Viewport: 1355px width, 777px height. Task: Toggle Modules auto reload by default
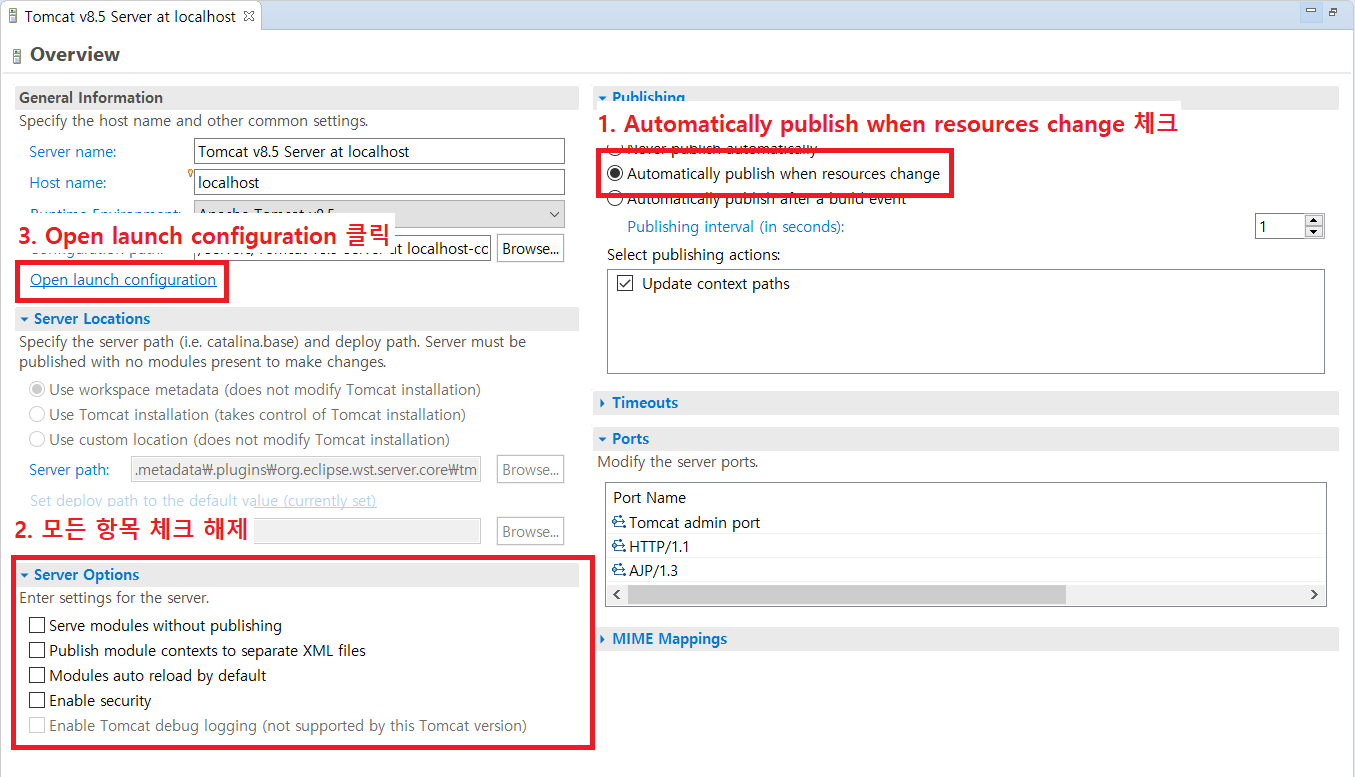click(x=37, y=675)
